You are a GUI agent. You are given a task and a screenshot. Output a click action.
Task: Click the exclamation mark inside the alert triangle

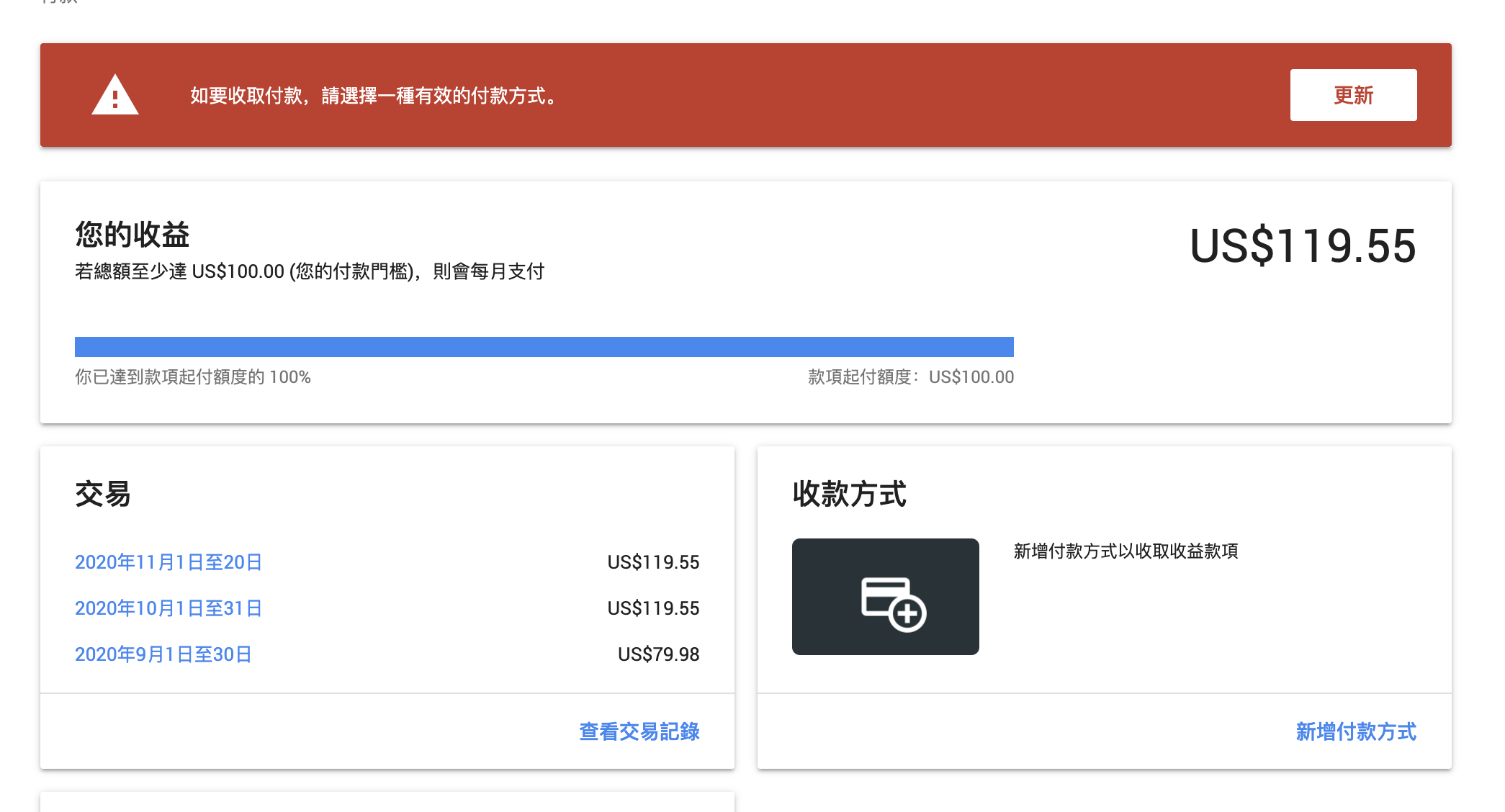pyautogui.click(x=115, y=101)
